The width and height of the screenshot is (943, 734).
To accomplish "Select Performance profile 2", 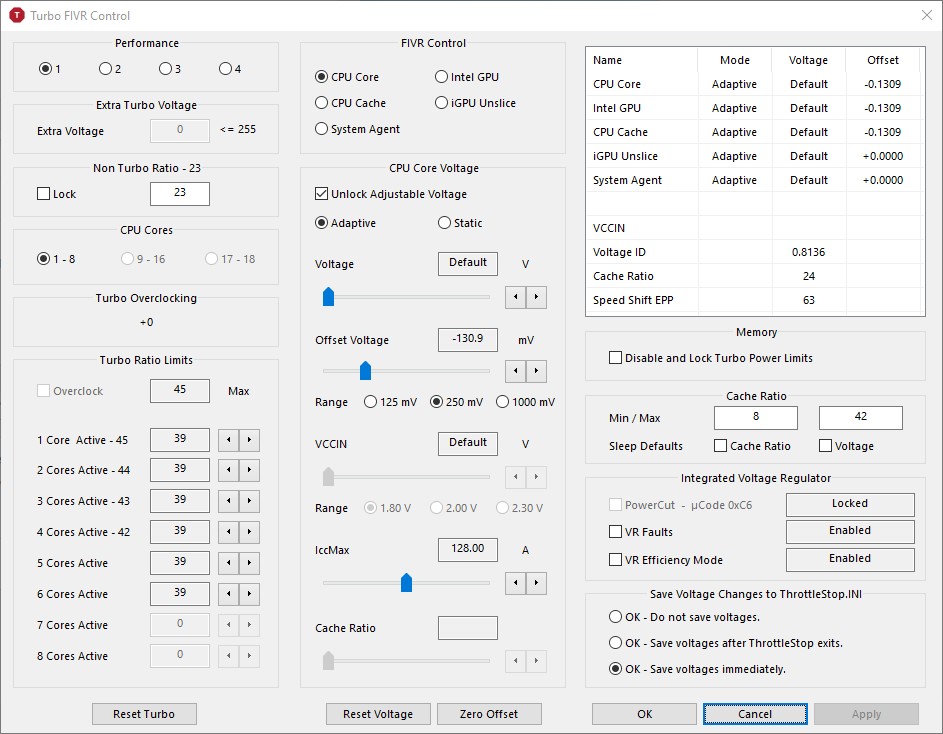I will click(110, 69).
